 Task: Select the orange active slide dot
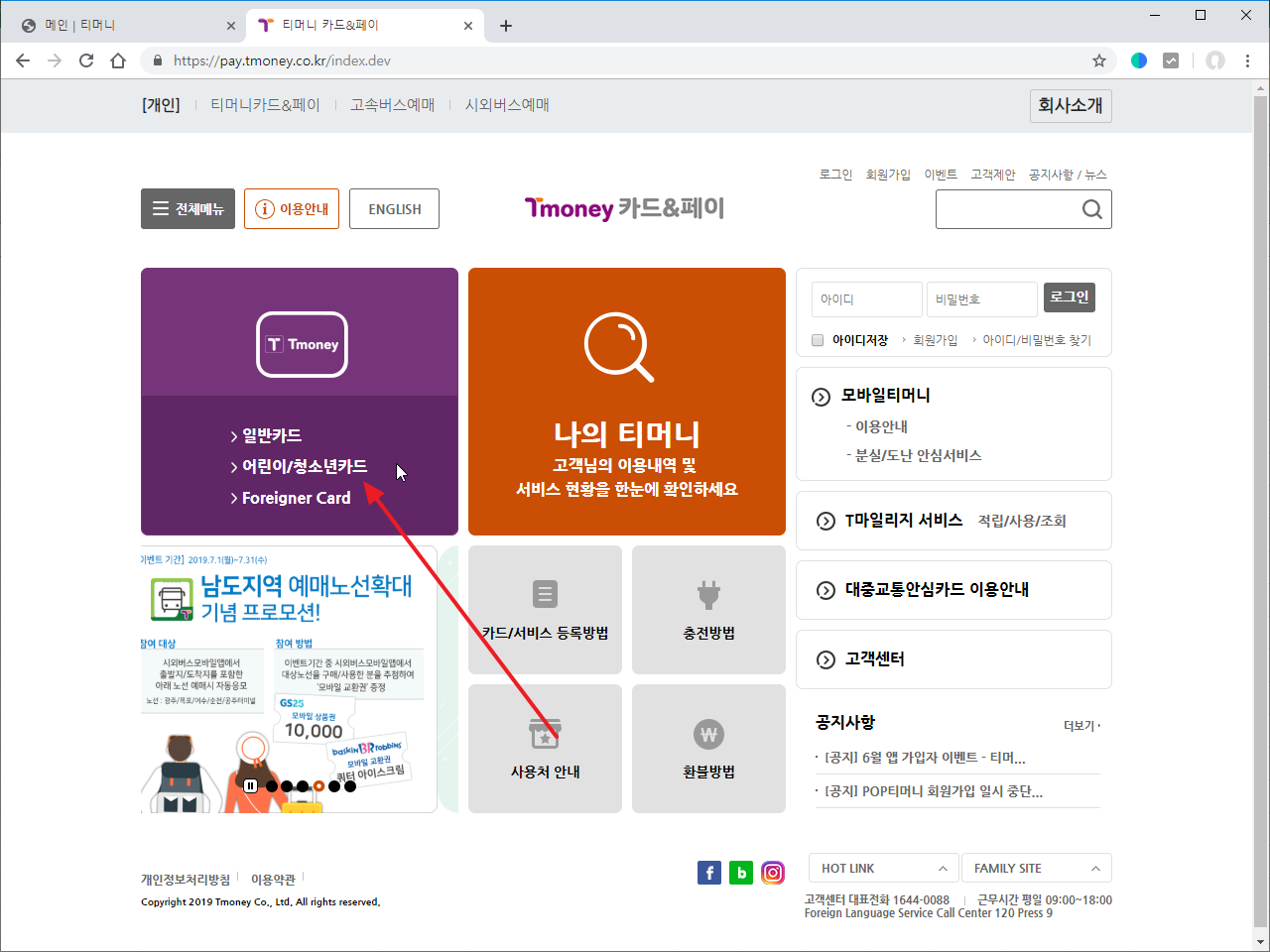click(x=318, y=786)
